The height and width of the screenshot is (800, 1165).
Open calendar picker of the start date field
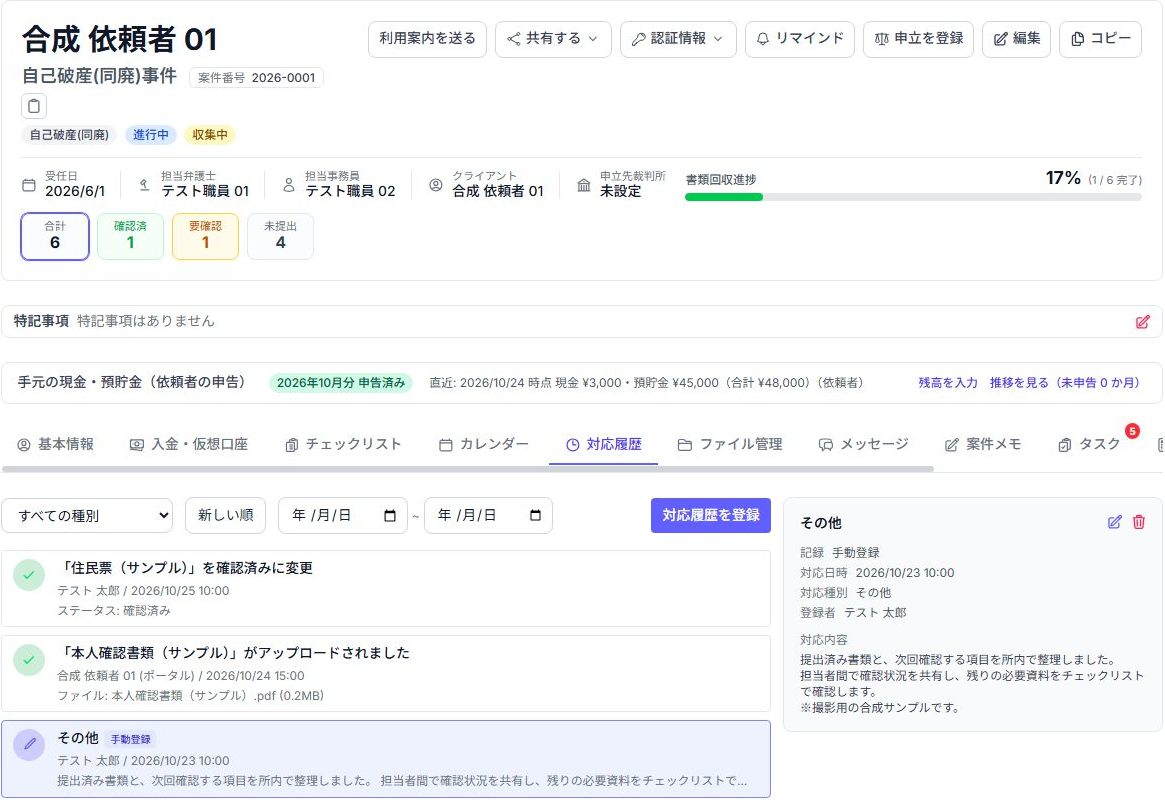389,516
